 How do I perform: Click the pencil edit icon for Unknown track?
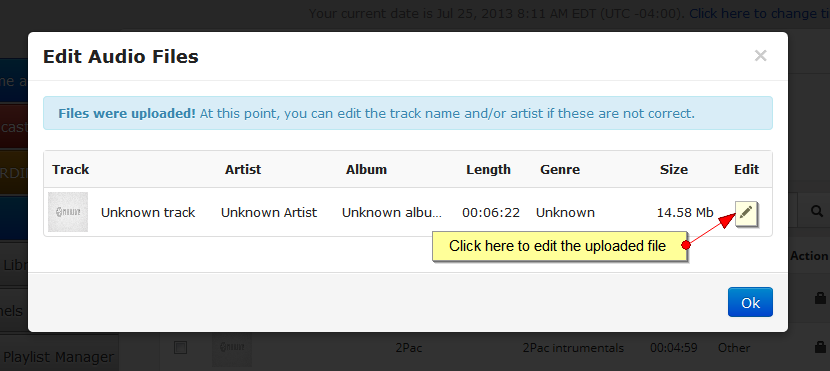point(747,214)
